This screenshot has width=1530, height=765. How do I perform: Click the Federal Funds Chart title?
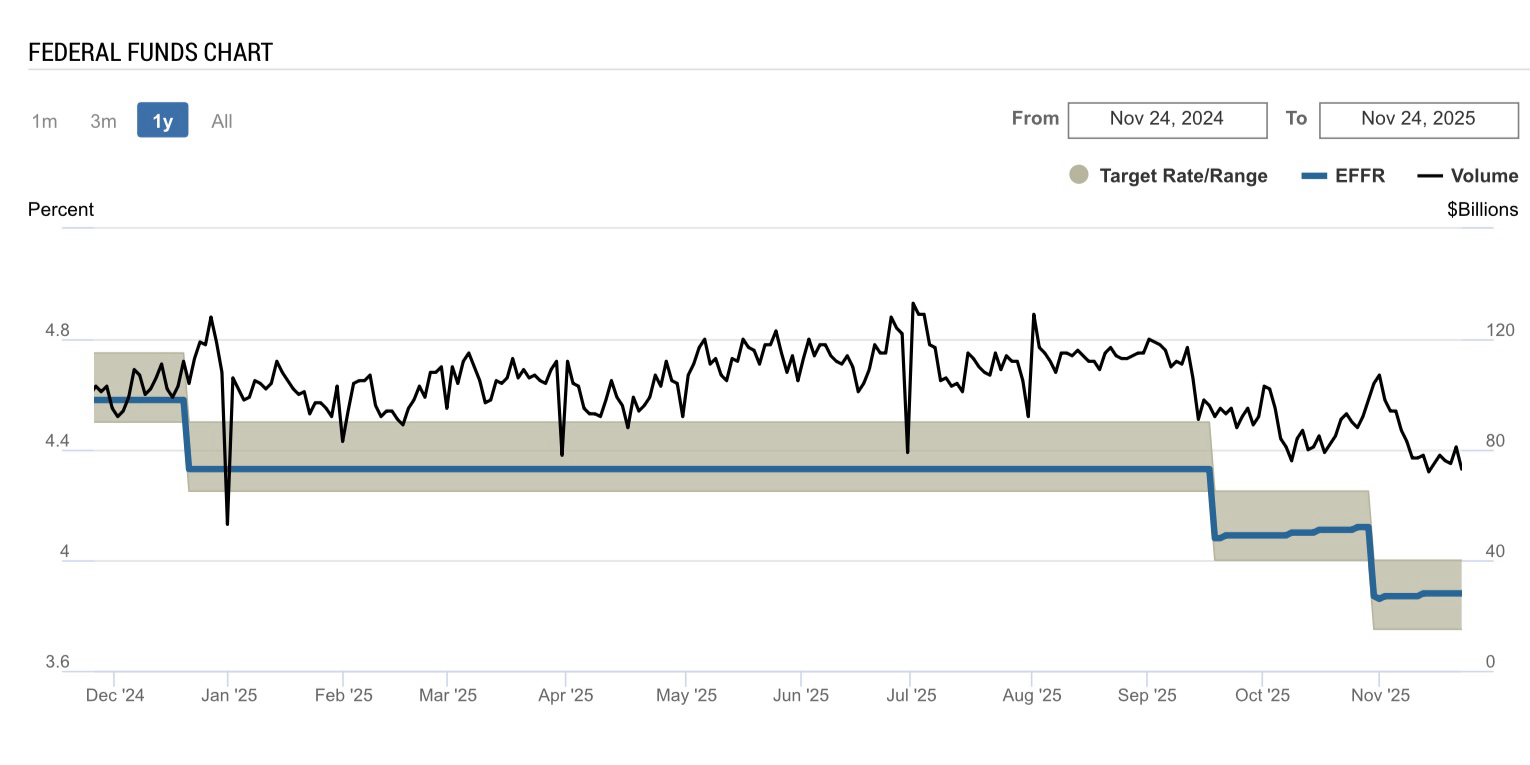(150, 53)
